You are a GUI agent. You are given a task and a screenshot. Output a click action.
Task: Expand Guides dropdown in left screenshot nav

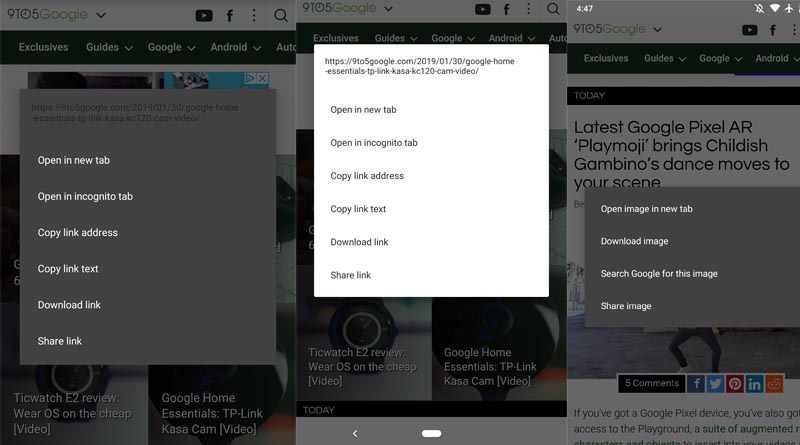(x=109, y=47)
